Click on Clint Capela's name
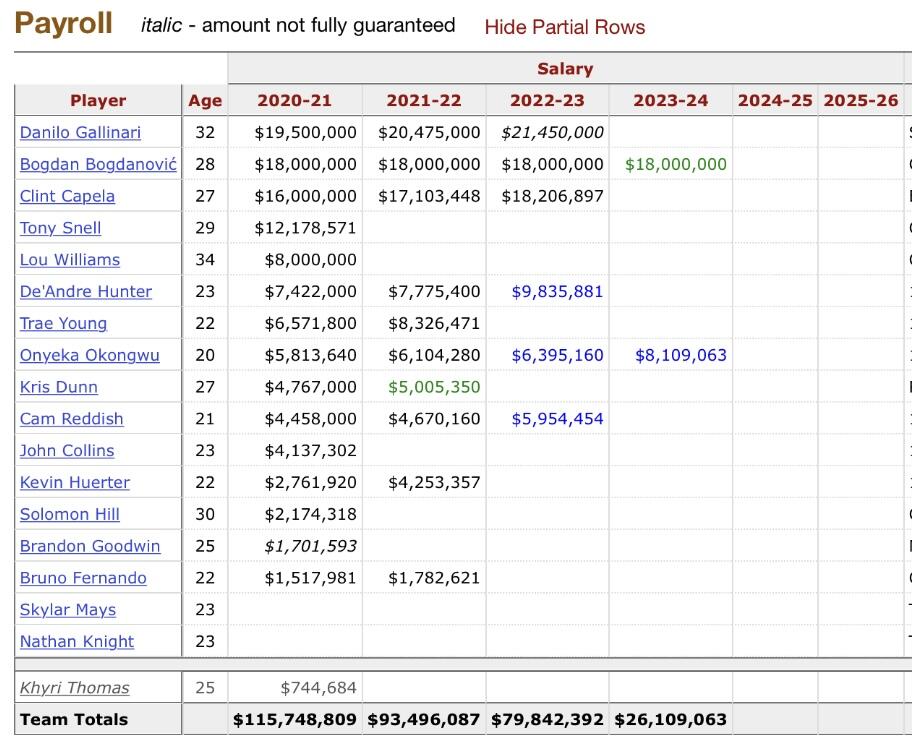The height and width of the screenshot is (736, 912). [x=67, y=196]
